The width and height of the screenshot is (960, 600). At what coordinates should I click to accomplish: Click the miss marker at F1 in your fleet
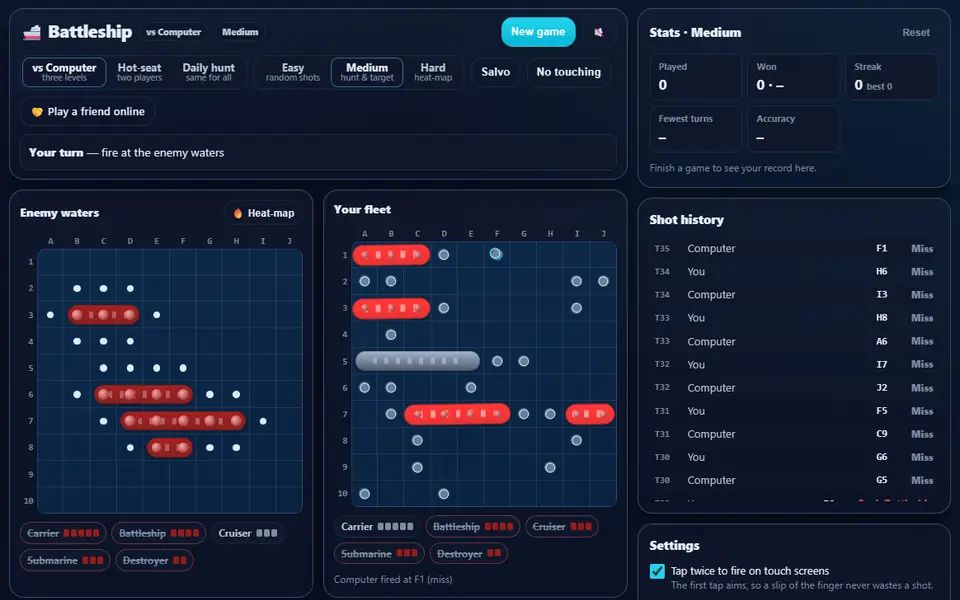click(496, 253)
